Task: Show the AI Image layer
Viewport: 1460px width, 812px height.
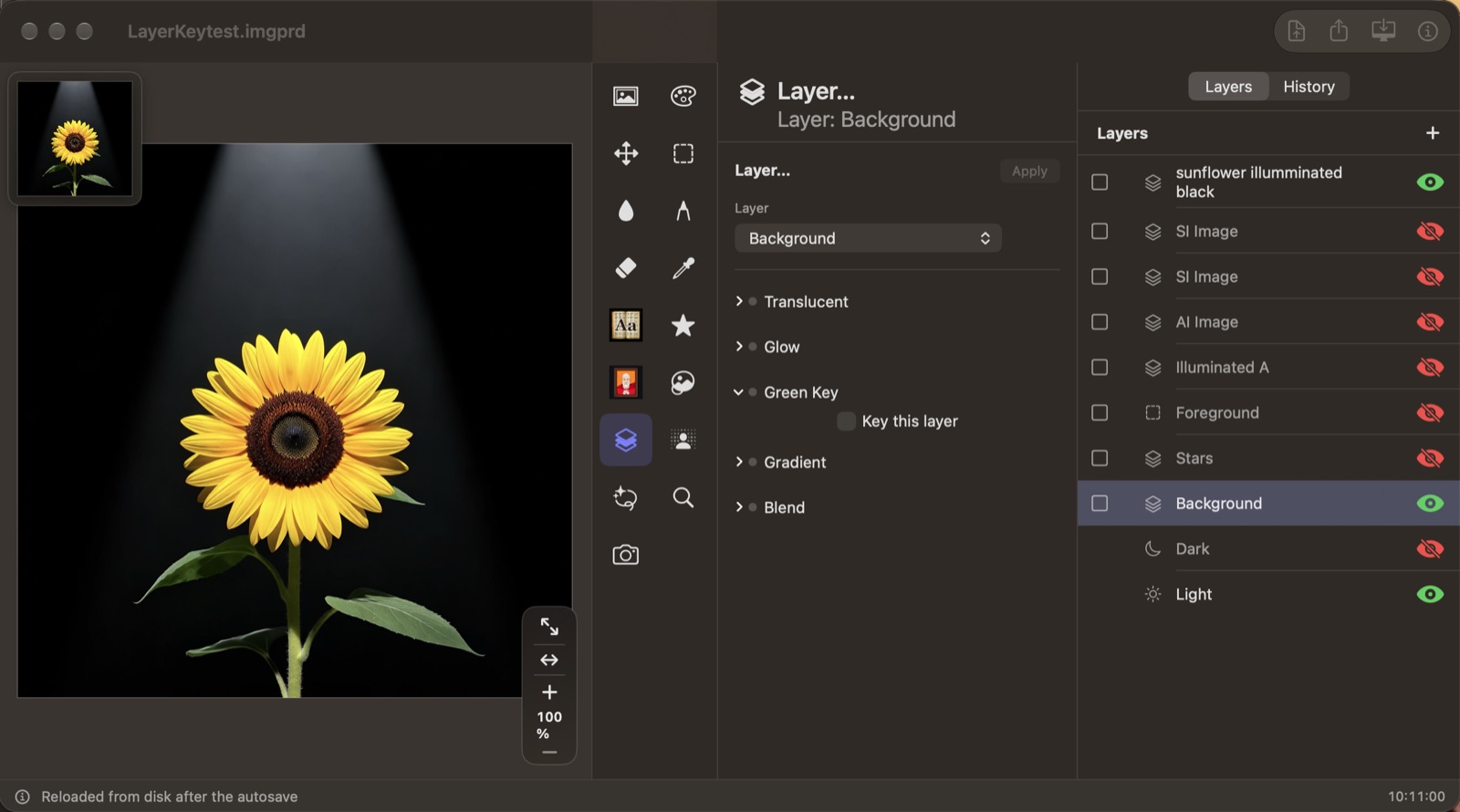Action: click(1430, 322)
